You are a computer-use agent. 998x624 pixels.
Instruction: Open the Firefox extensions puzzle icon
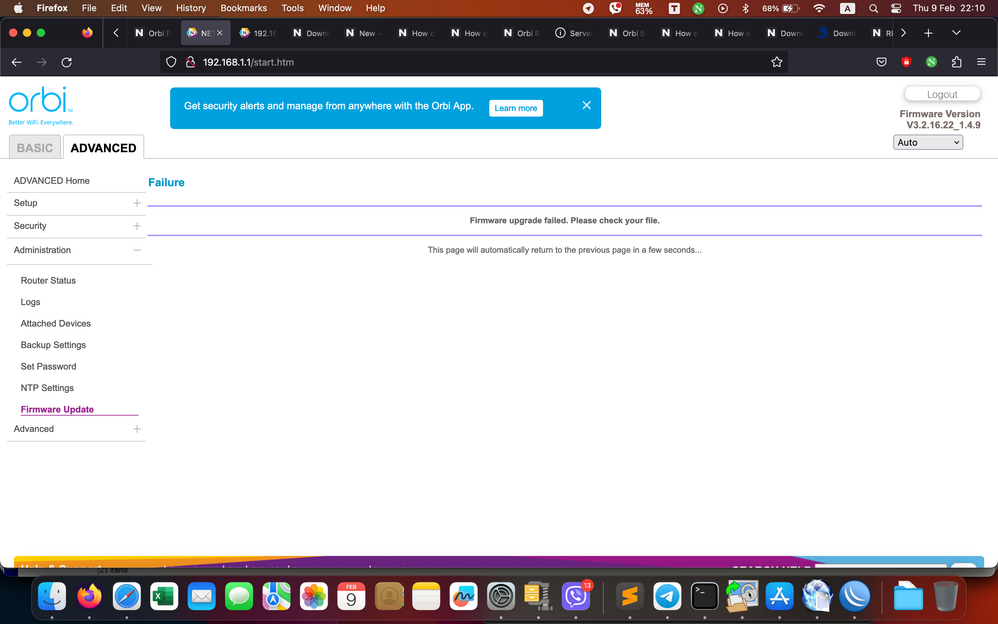point(956,62)
